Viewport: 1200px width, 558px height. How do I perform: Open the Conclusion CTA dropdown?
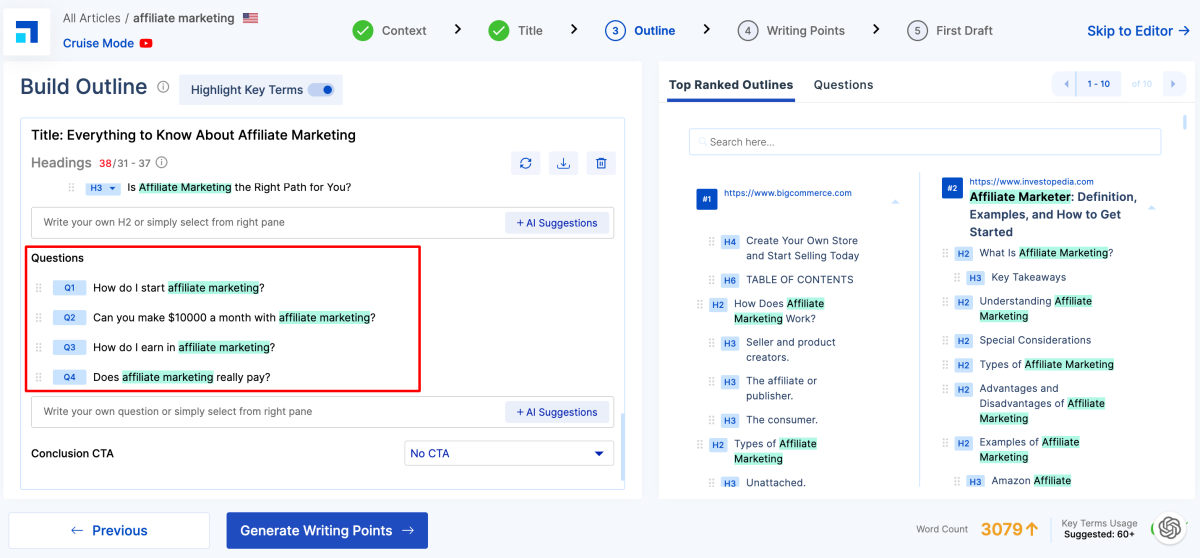coord(508,453)
